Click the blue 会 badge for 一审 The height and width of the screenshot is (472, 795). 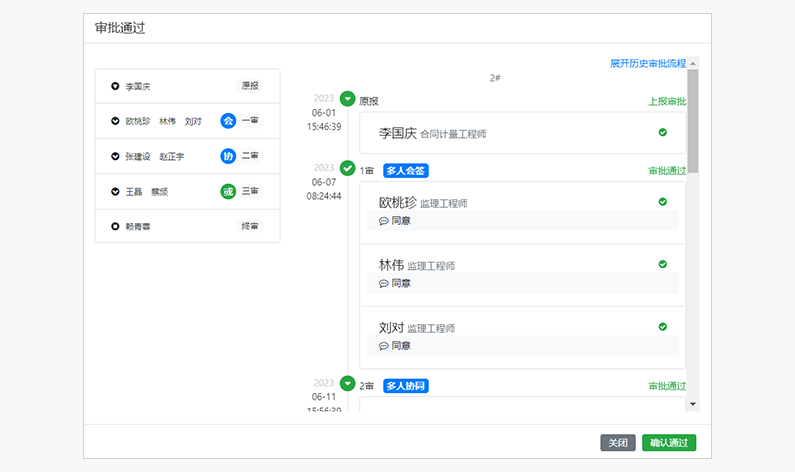coord(228,121)
